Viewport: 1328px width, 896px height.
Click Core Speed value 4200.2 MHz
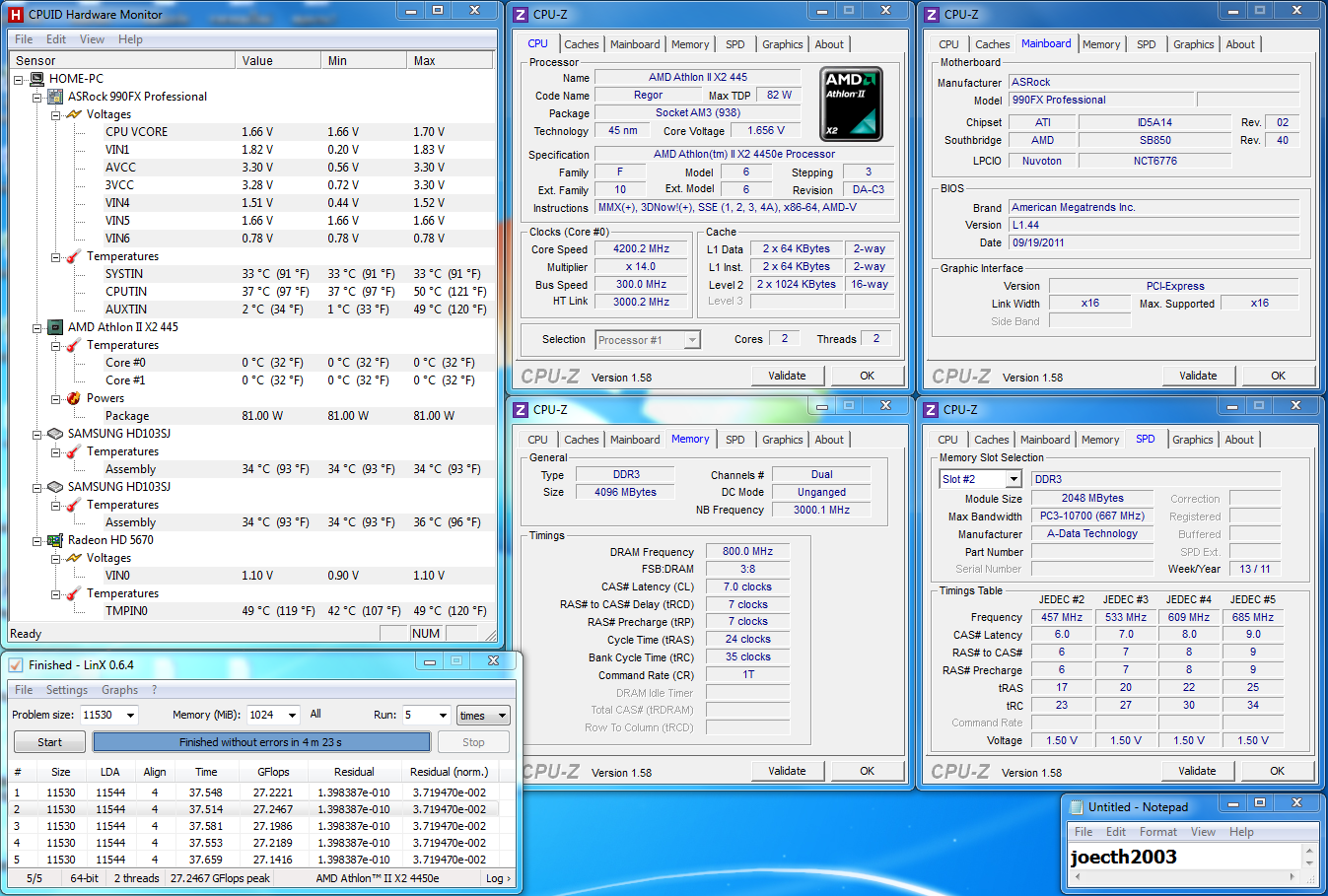(641, 249)
